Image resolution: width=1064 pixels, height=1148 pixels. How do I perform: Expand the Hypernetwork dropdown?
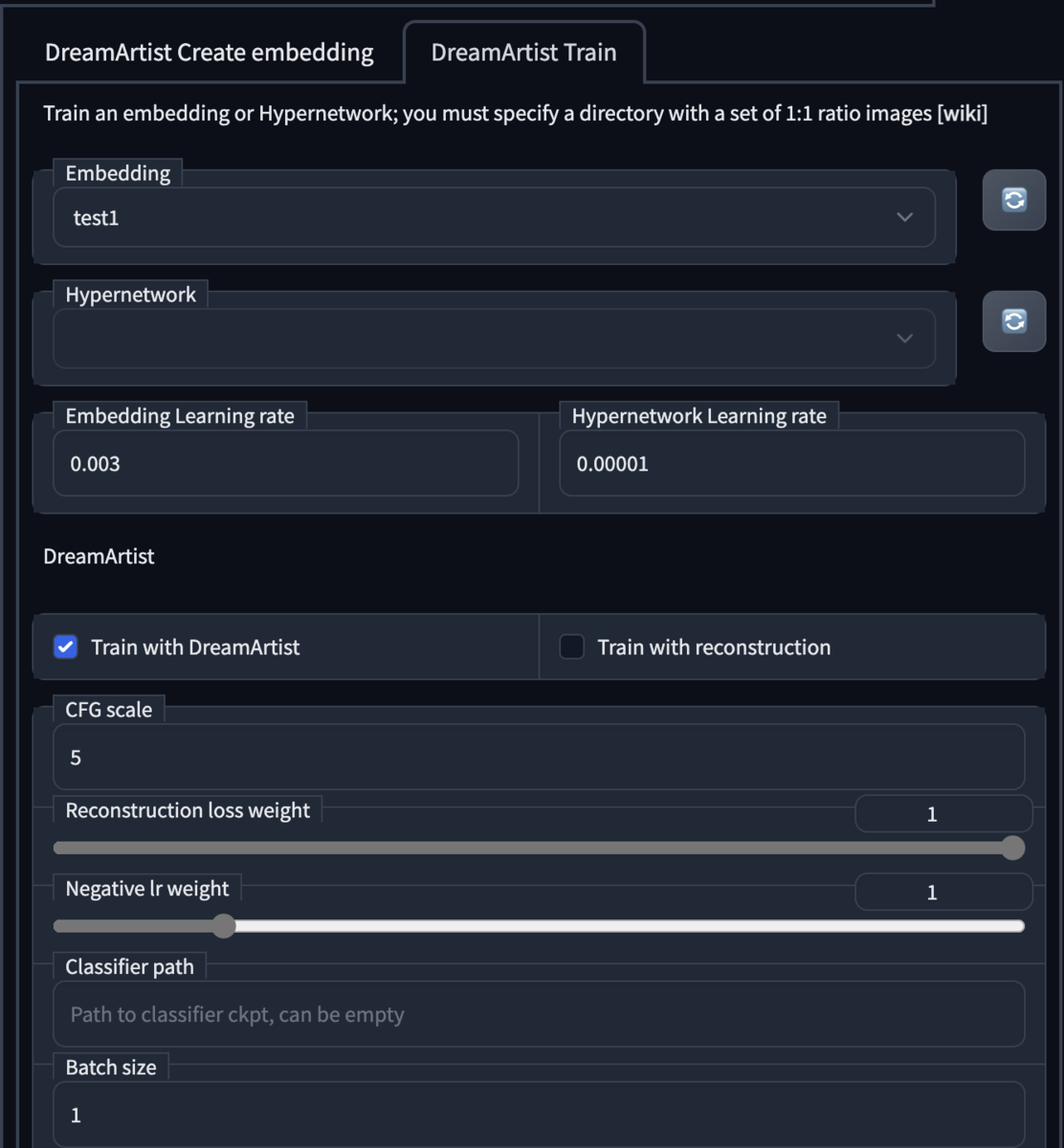(478, 339)
